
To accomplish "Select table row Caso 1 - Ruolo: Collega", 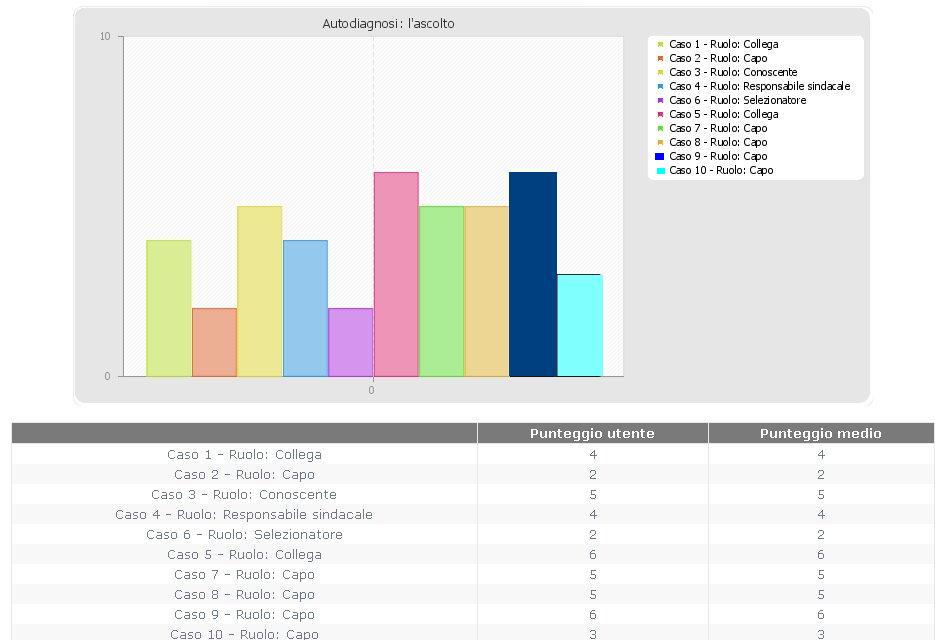I will click(472, 455).
